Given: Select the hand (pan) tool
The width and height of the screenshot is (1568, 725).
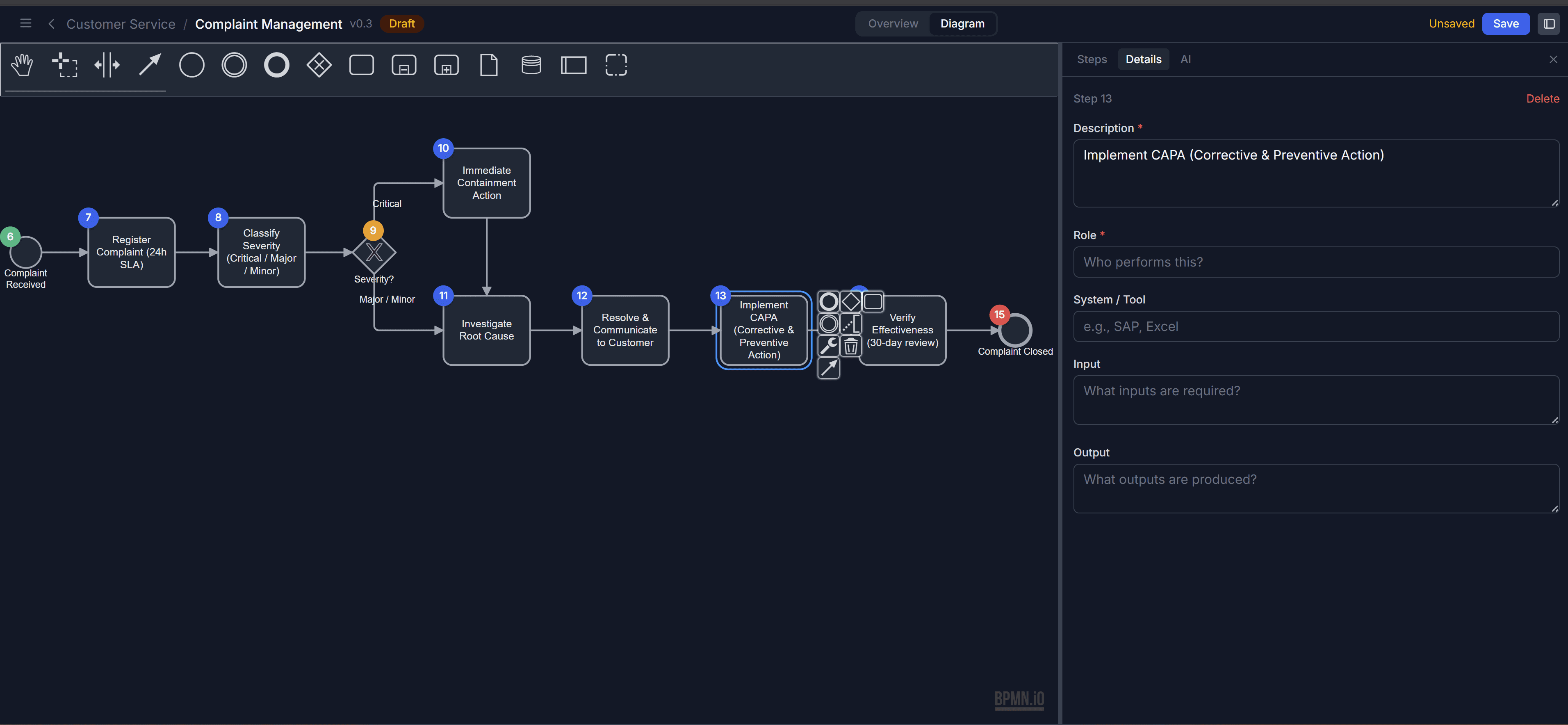Looking at the screenshot, I should 22,64.
